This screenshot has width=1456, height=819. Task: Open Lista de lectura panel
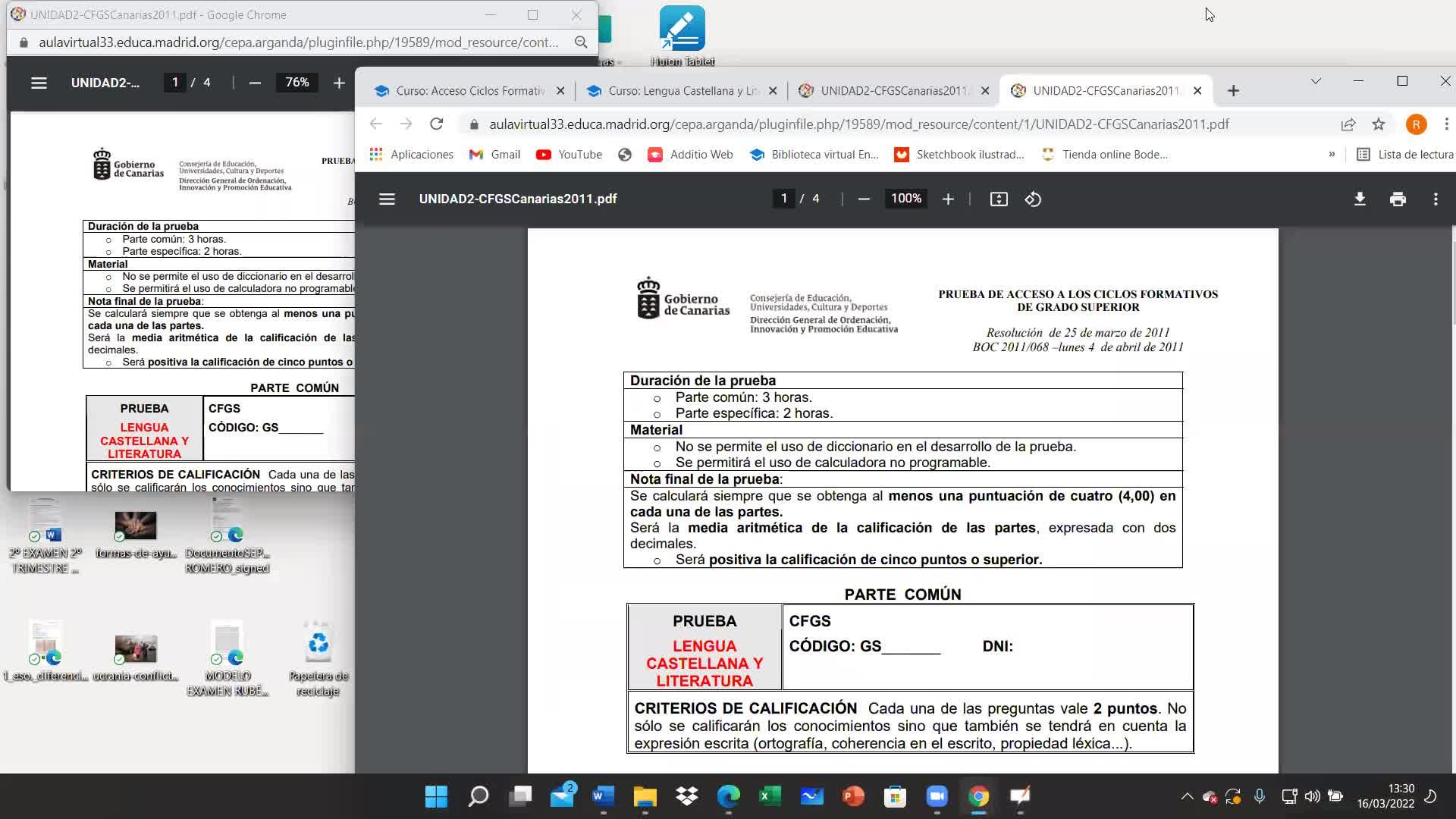[1405, 154]
